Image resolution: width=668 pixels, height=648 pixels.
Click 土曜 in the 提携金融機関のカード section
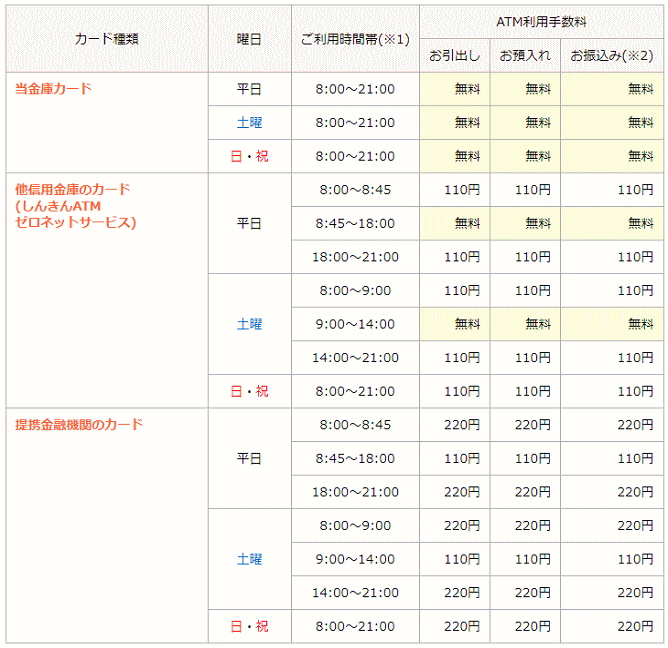[250, 559]
